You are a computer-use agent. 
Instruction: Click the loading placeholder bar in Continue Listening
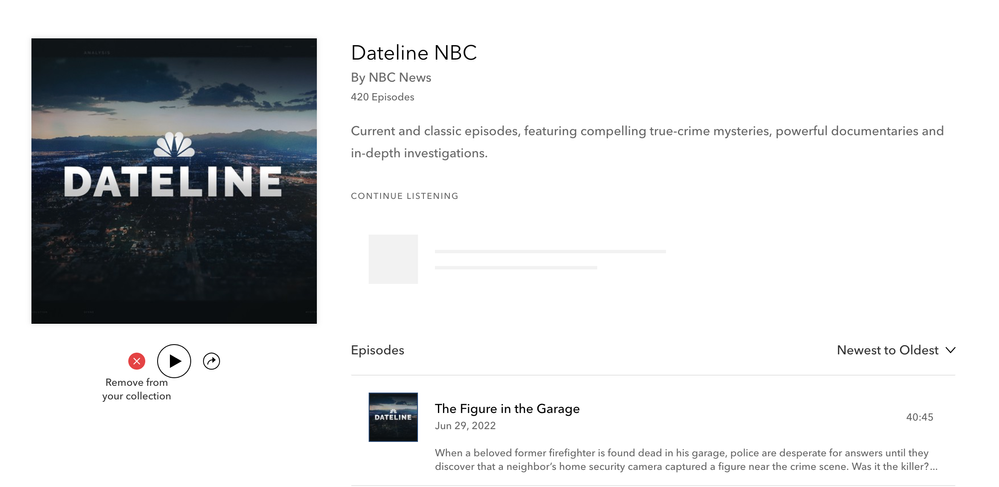click(x=549, y=252)
